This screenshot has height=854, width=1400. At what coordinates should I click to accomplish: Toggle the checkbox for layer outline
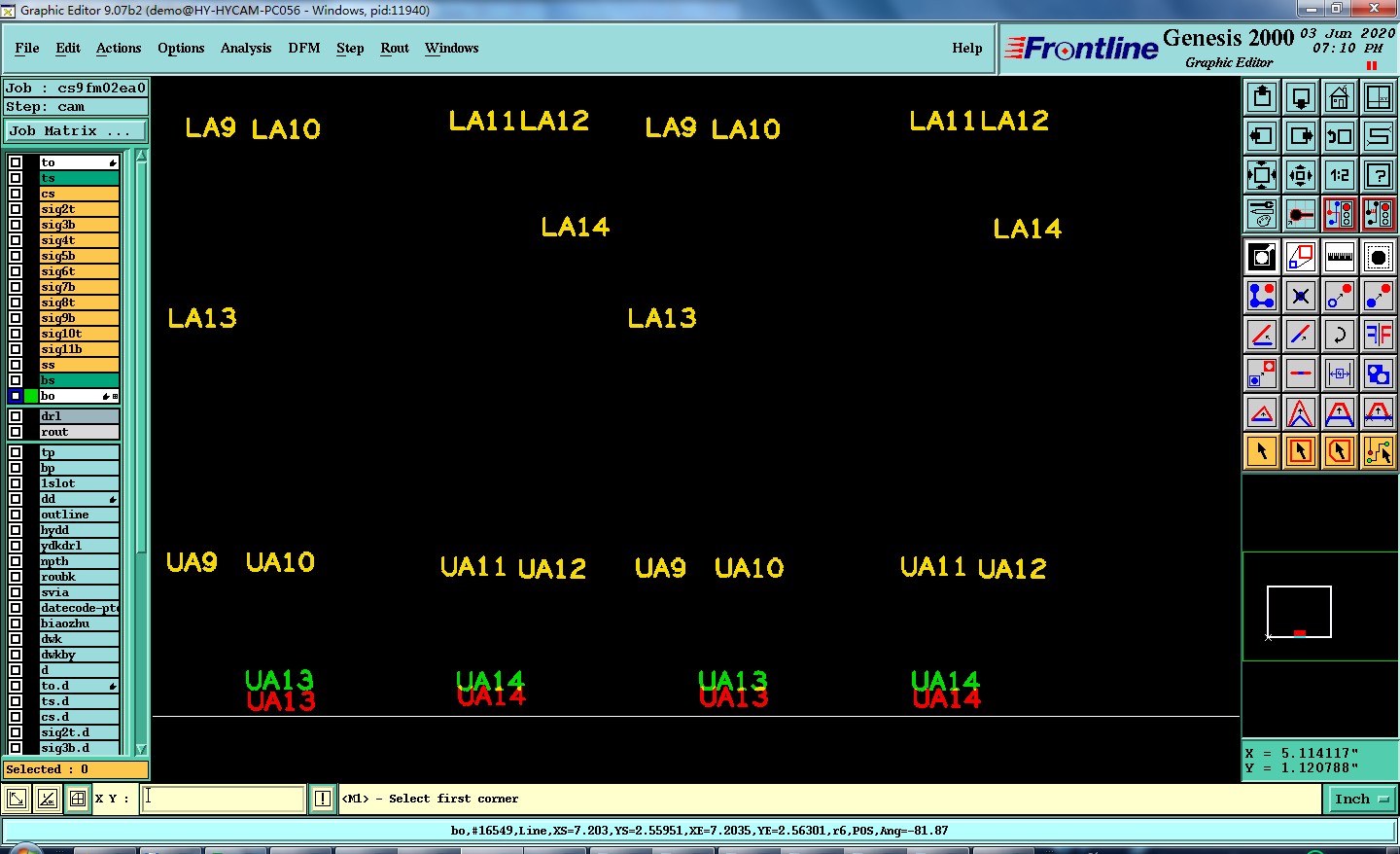[x=16, y=515]
